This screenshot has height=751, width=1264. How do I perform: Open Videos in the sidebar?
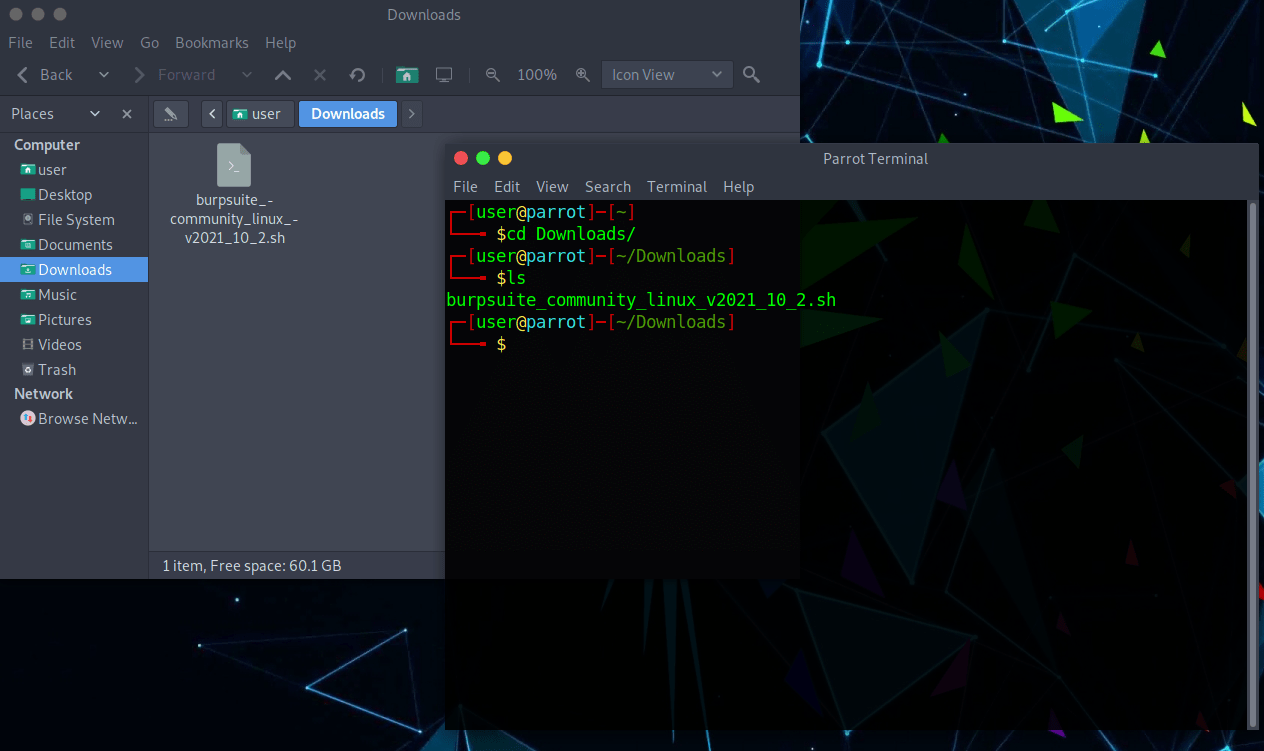click(74, 345)
